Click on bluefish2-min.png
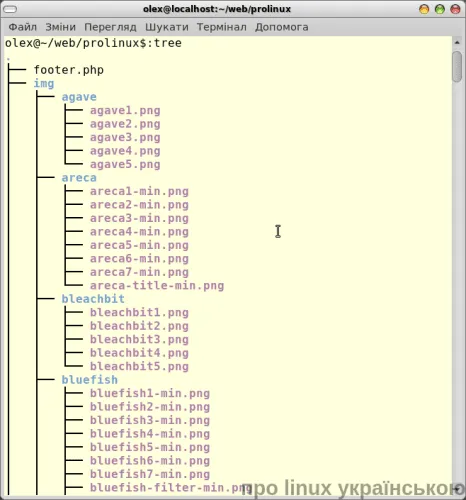 pos(150,407)
